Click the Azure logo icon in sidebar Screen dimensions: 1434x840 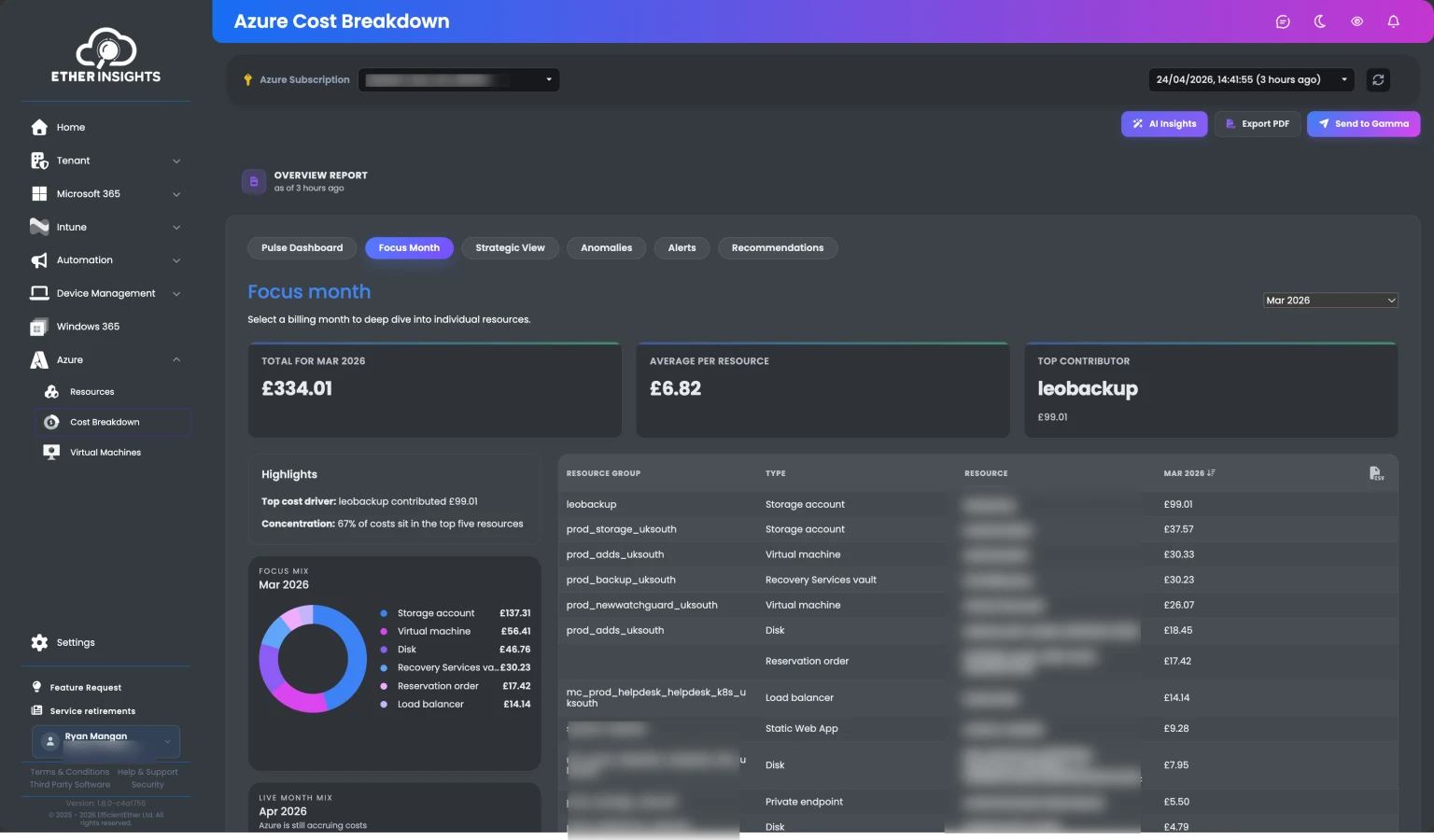[39, 360]
